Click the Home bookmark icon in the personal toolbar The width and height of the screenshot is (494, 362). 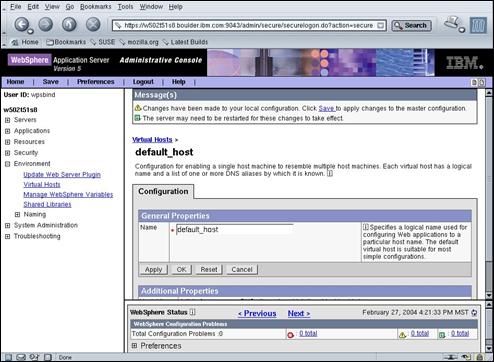point(15,42)
